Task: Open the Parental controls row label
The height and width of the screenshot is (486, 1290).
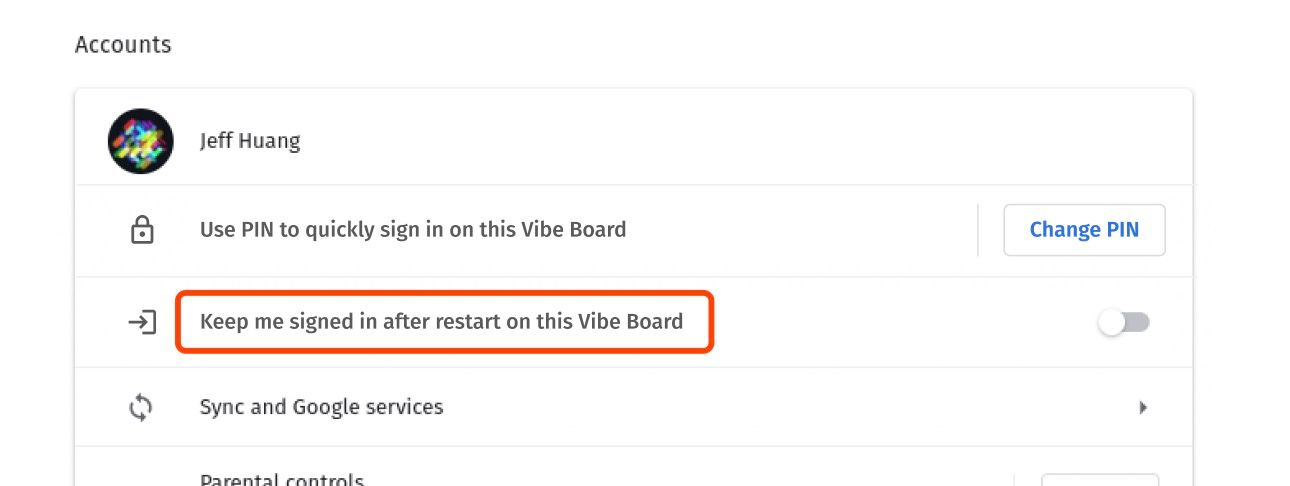Action: point(281,480)
